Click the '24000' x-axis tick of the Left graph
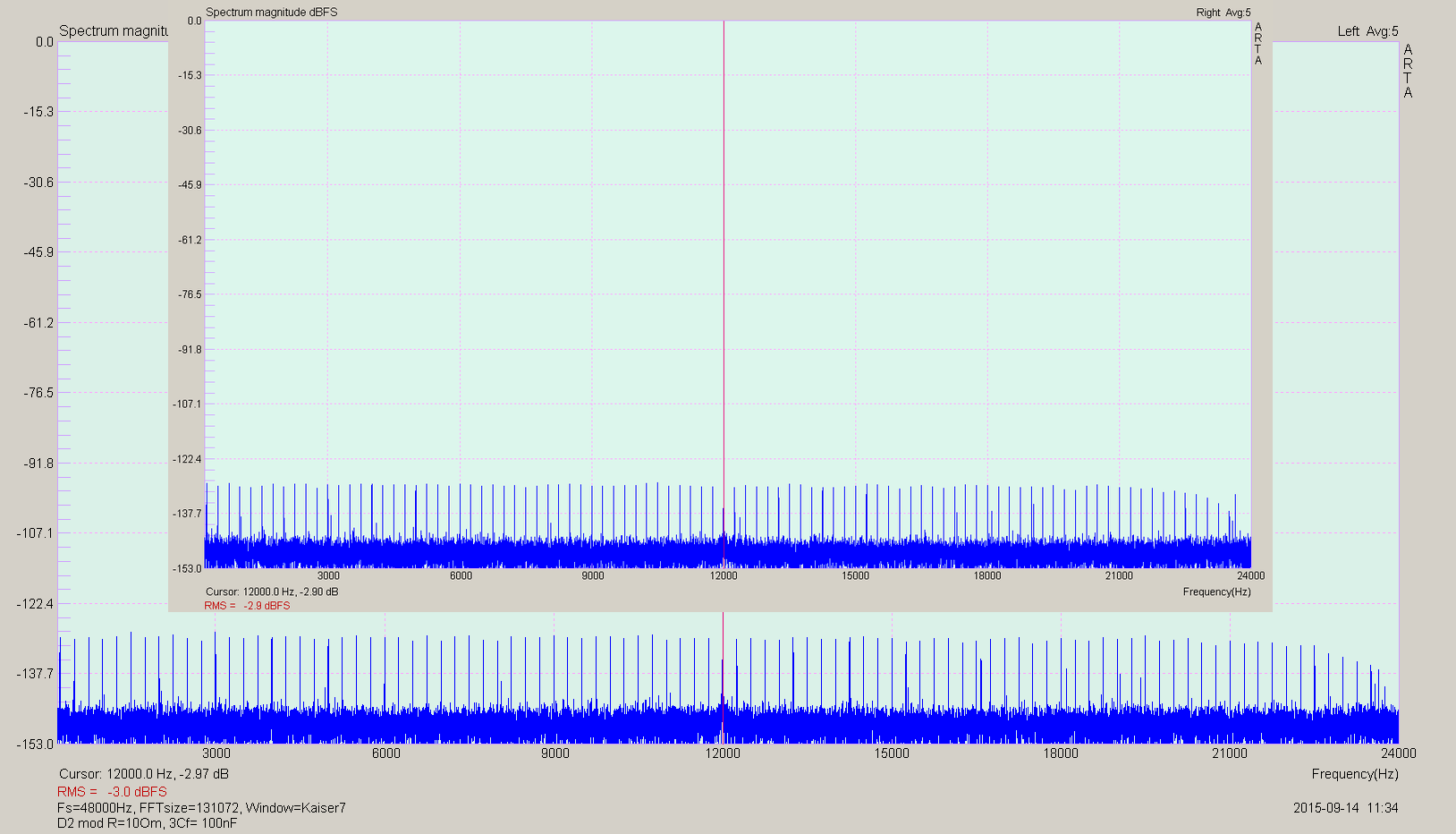Viewport: 1456px width, 834px height. (1399, 753)
